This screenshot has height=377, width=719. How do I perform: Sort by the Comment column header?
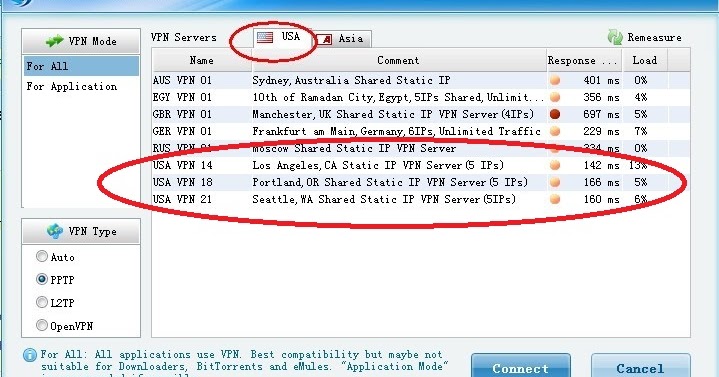click(x=398, y=60)
